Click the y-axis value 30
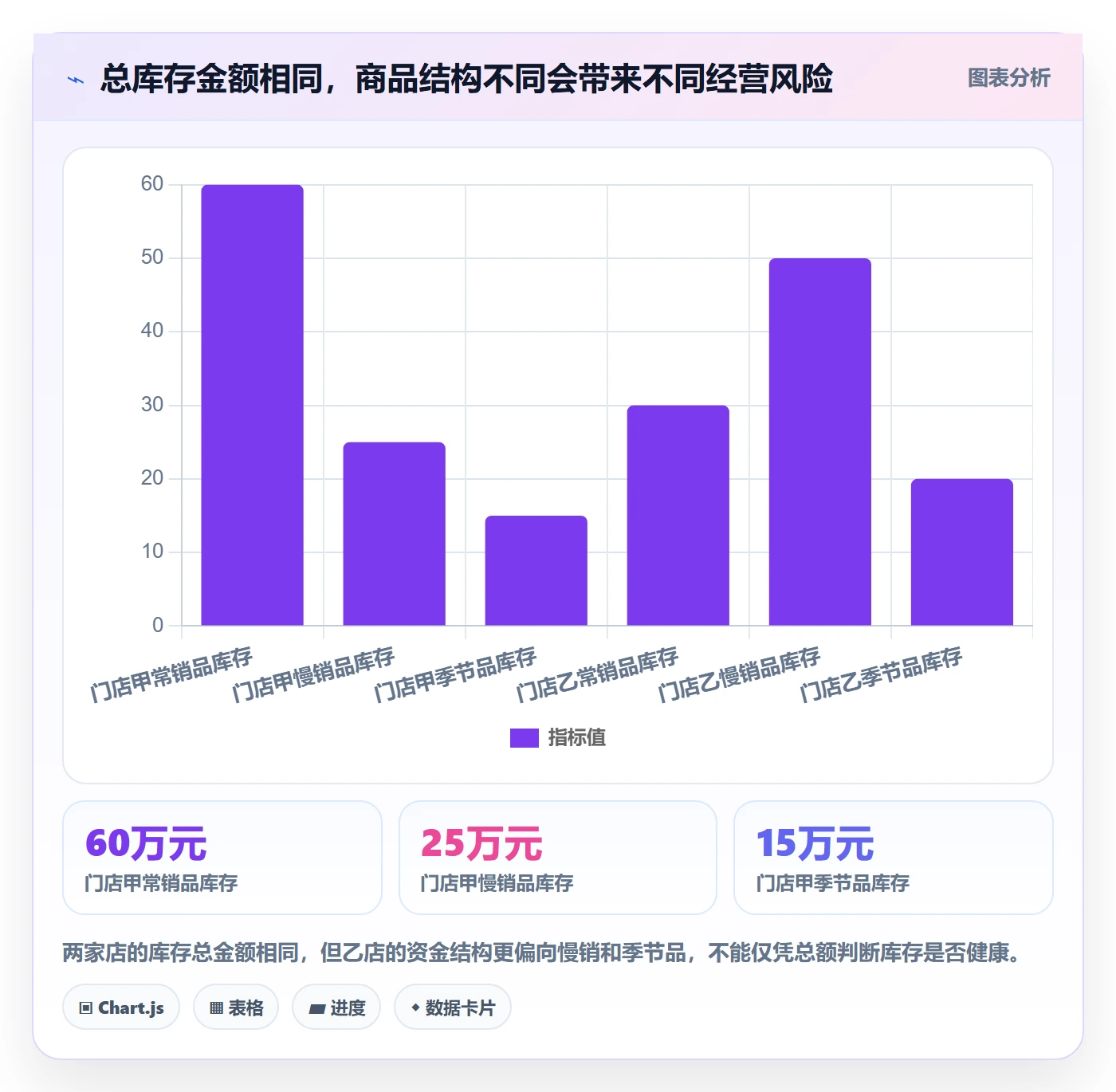 click(x=151, y=405)
